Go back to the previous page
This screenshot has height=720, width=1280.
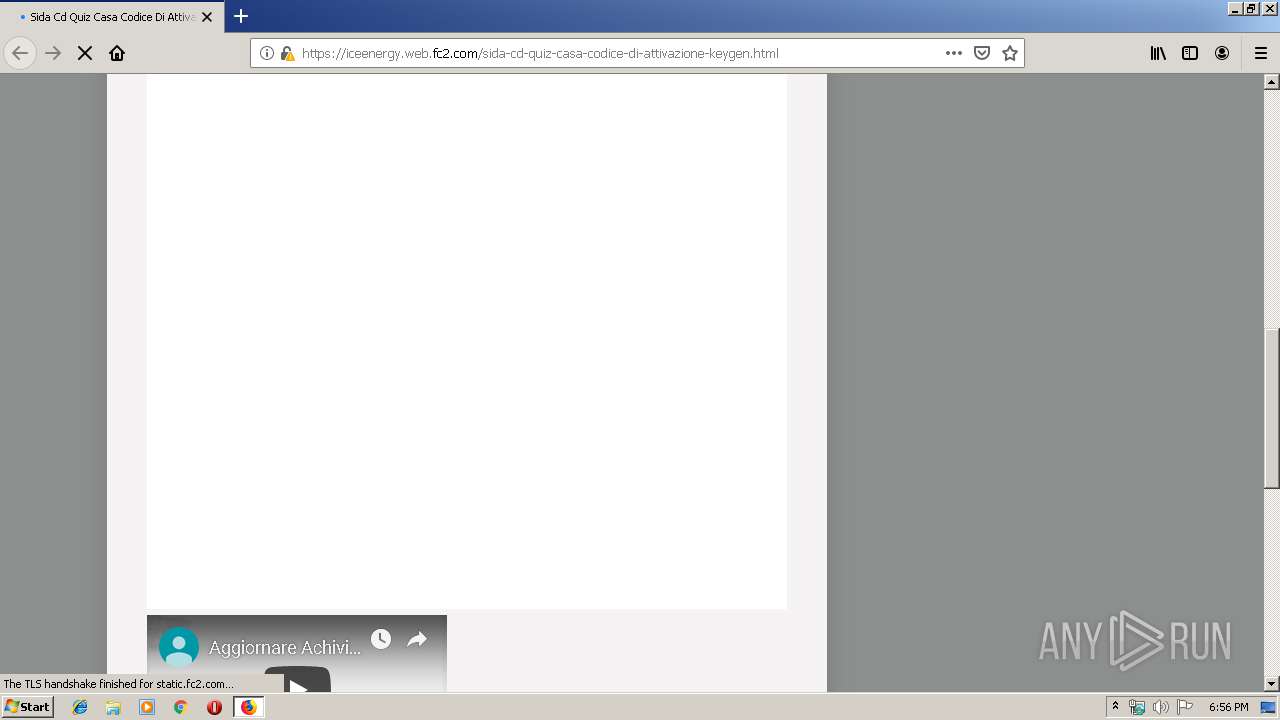[20, 53]
